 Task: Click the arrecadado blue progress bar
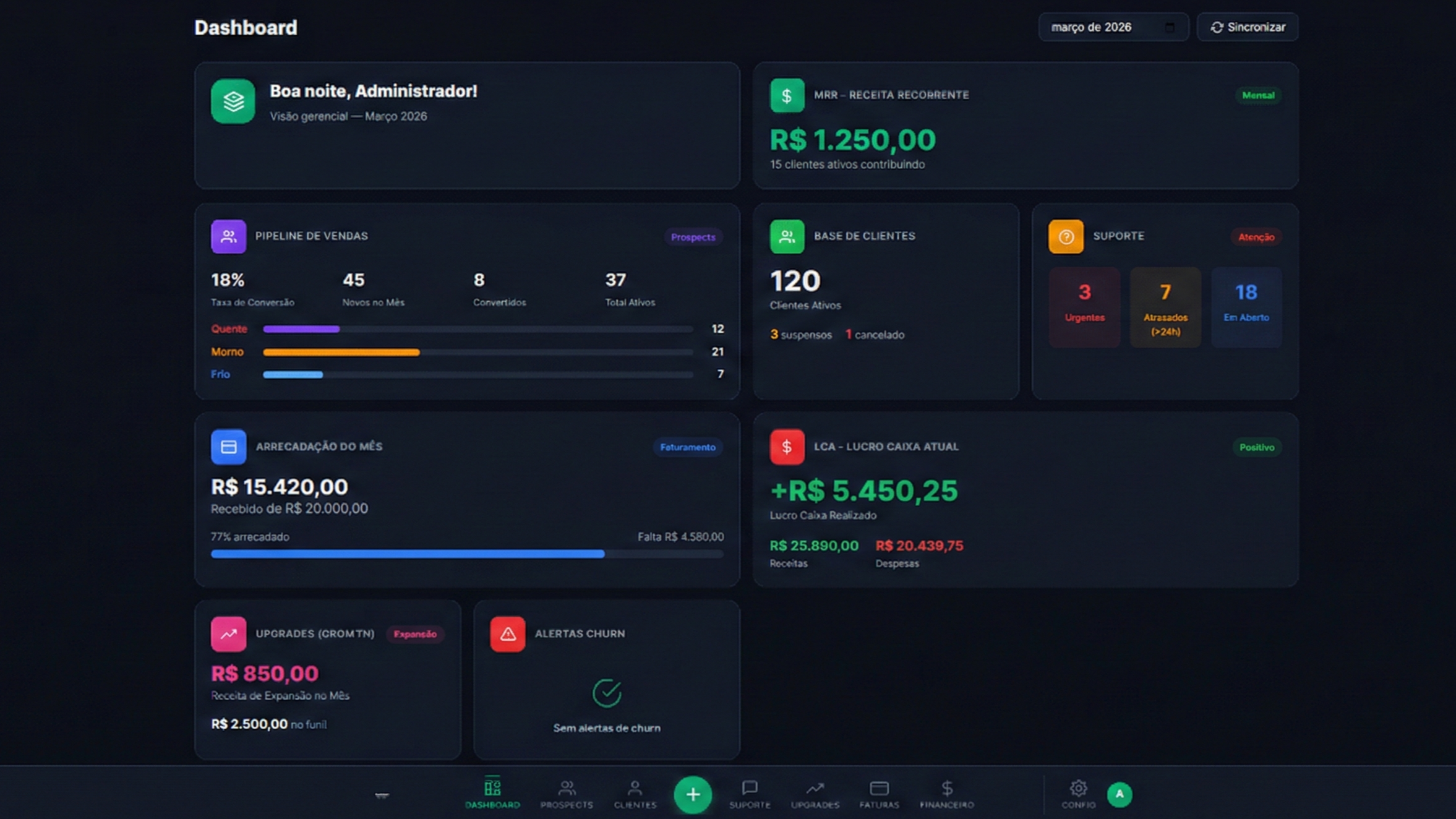tap(407, 554)
